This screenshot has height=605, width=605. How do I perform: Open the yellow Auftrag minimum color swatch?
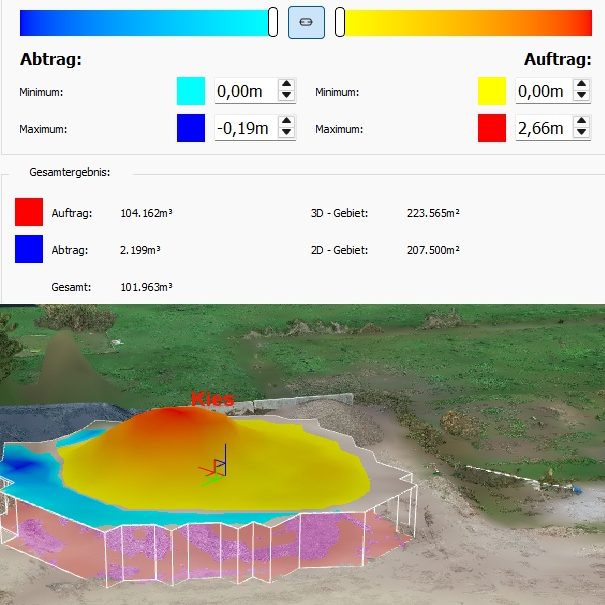(492, 92)
